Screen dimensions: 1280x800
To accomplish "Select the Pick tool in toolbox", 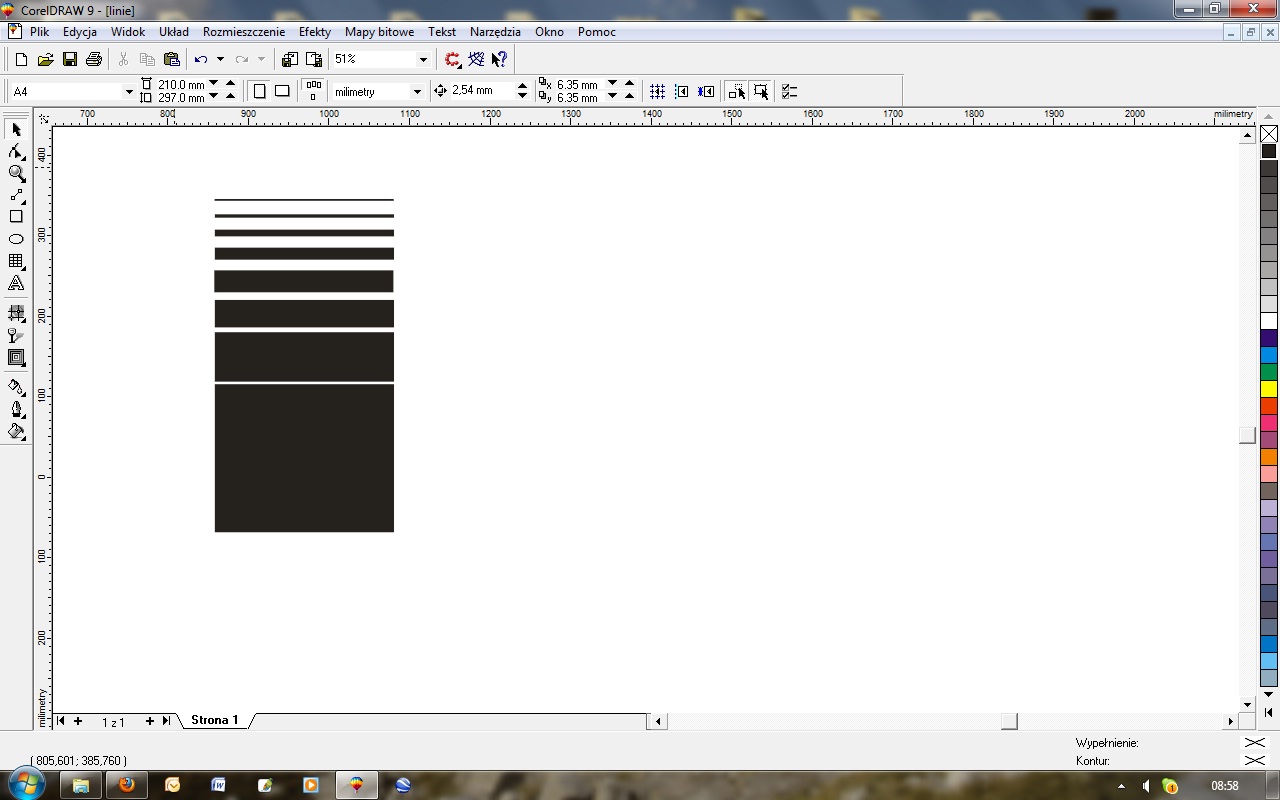I will tap(16, 130).
